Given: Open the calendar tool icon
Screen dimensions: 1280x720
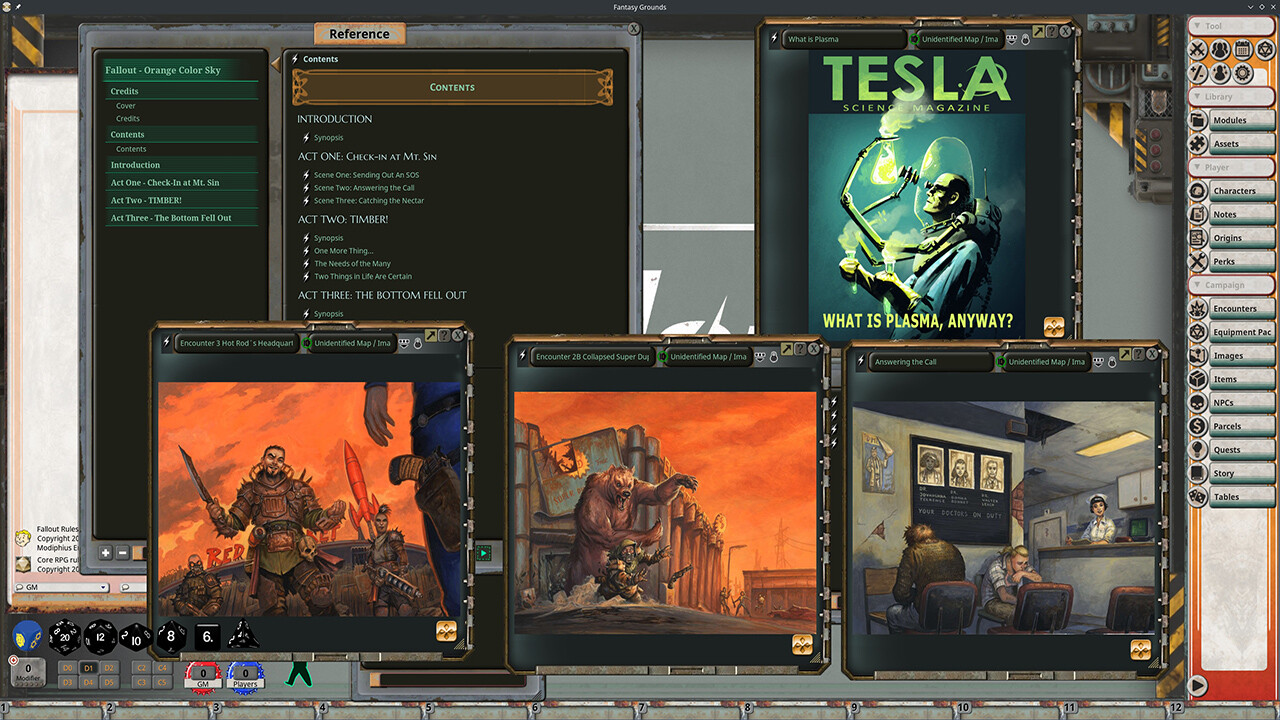Looking at the screenshot, I should tap(1243, 49).
